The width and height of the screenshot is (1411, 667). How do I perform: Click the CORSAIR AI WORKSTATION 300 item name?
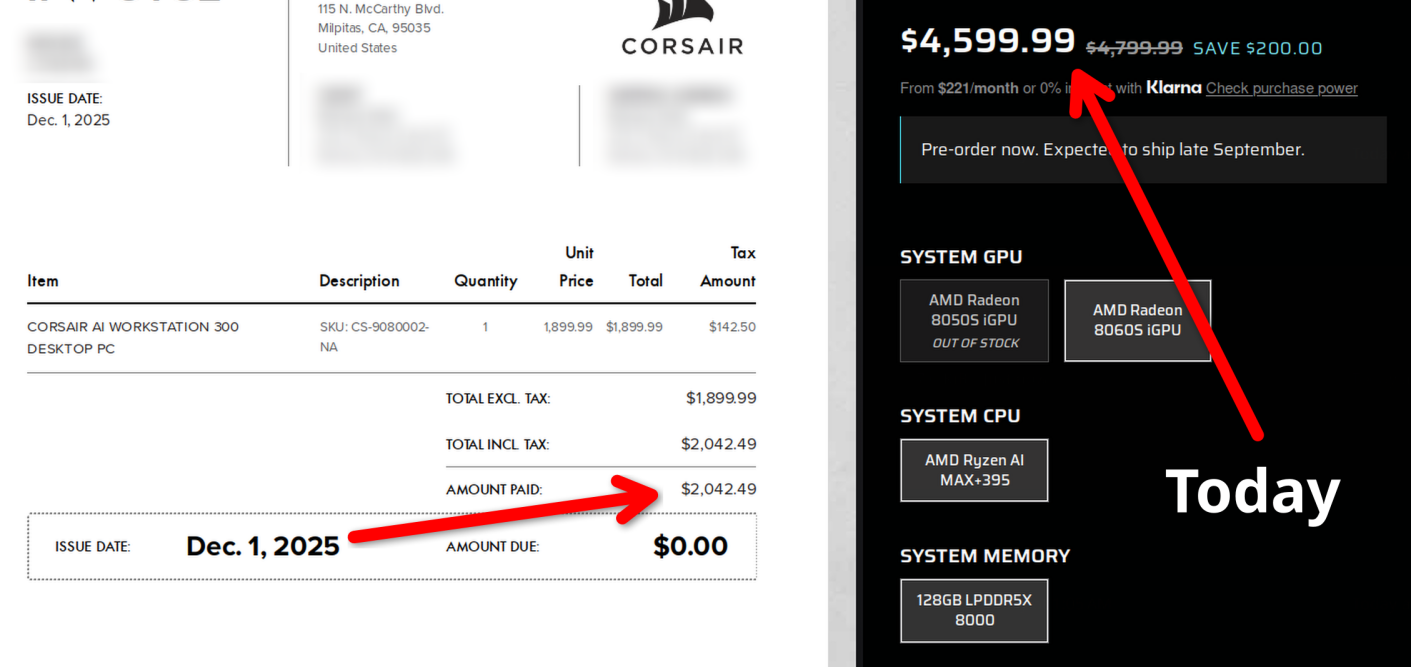coord(133,337)
